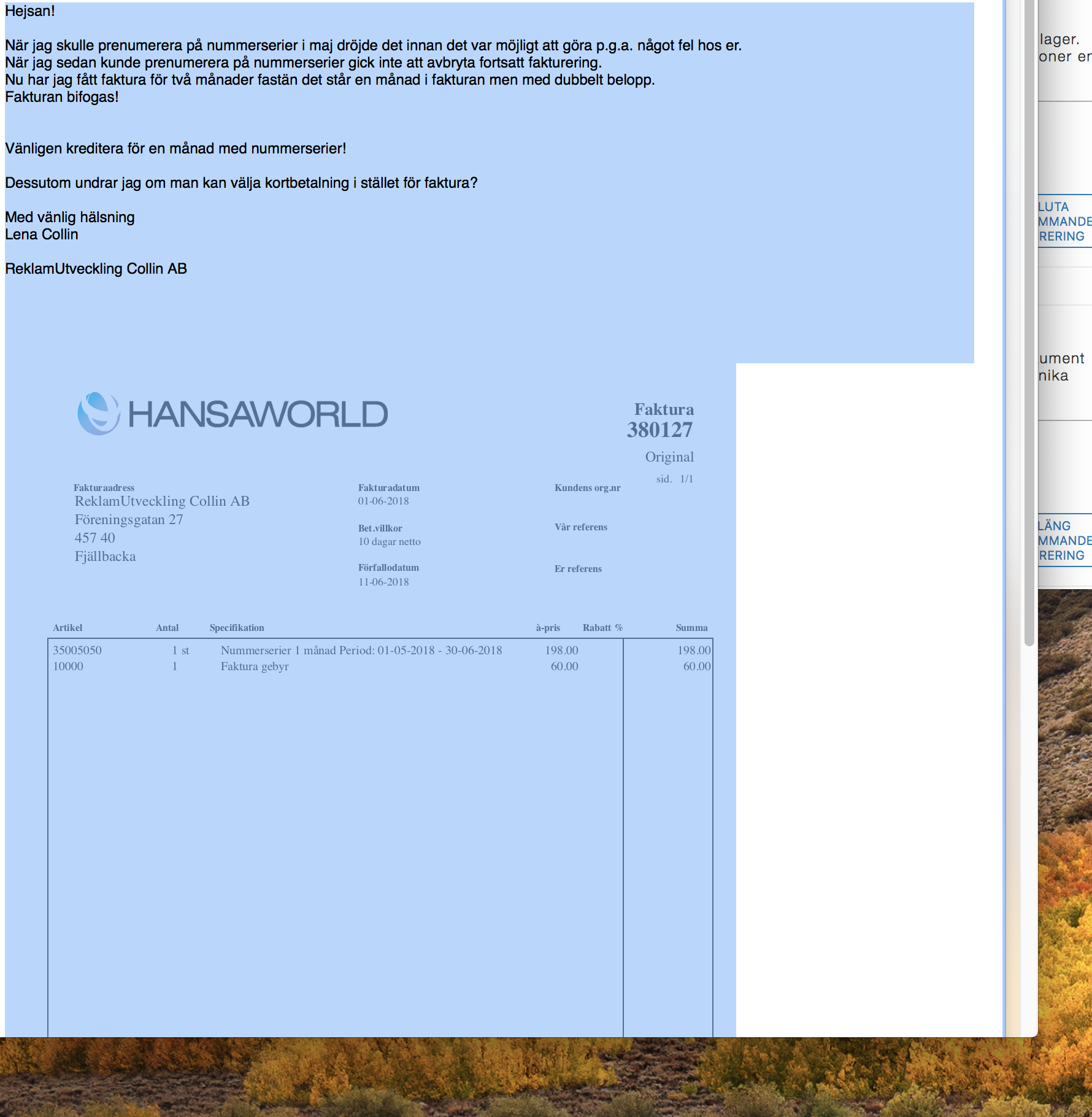Click 'Specifikation' column header
Screen dimensions: 1092x1117
(237, 628)
